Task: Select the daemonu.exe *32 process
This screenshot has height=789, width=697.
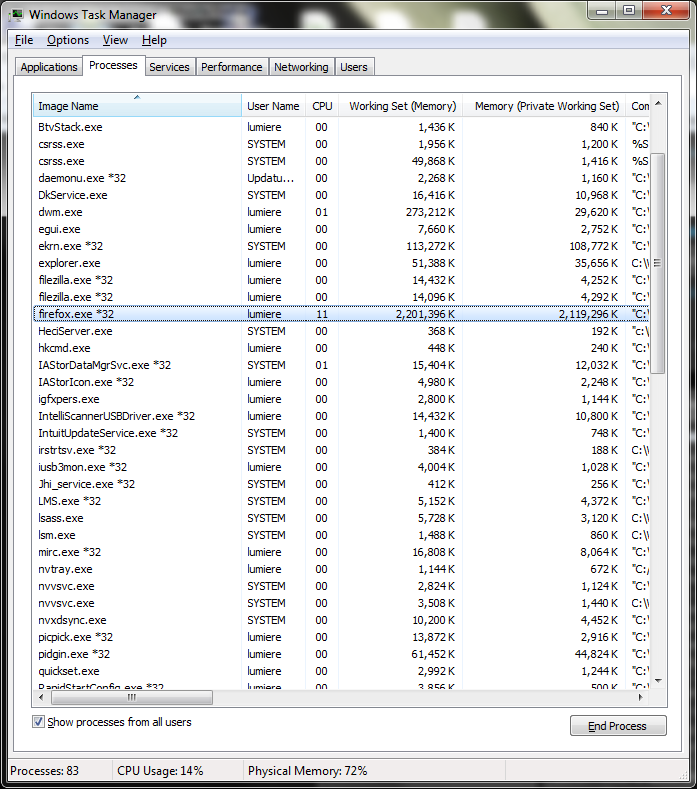Action: pos(341,178)
